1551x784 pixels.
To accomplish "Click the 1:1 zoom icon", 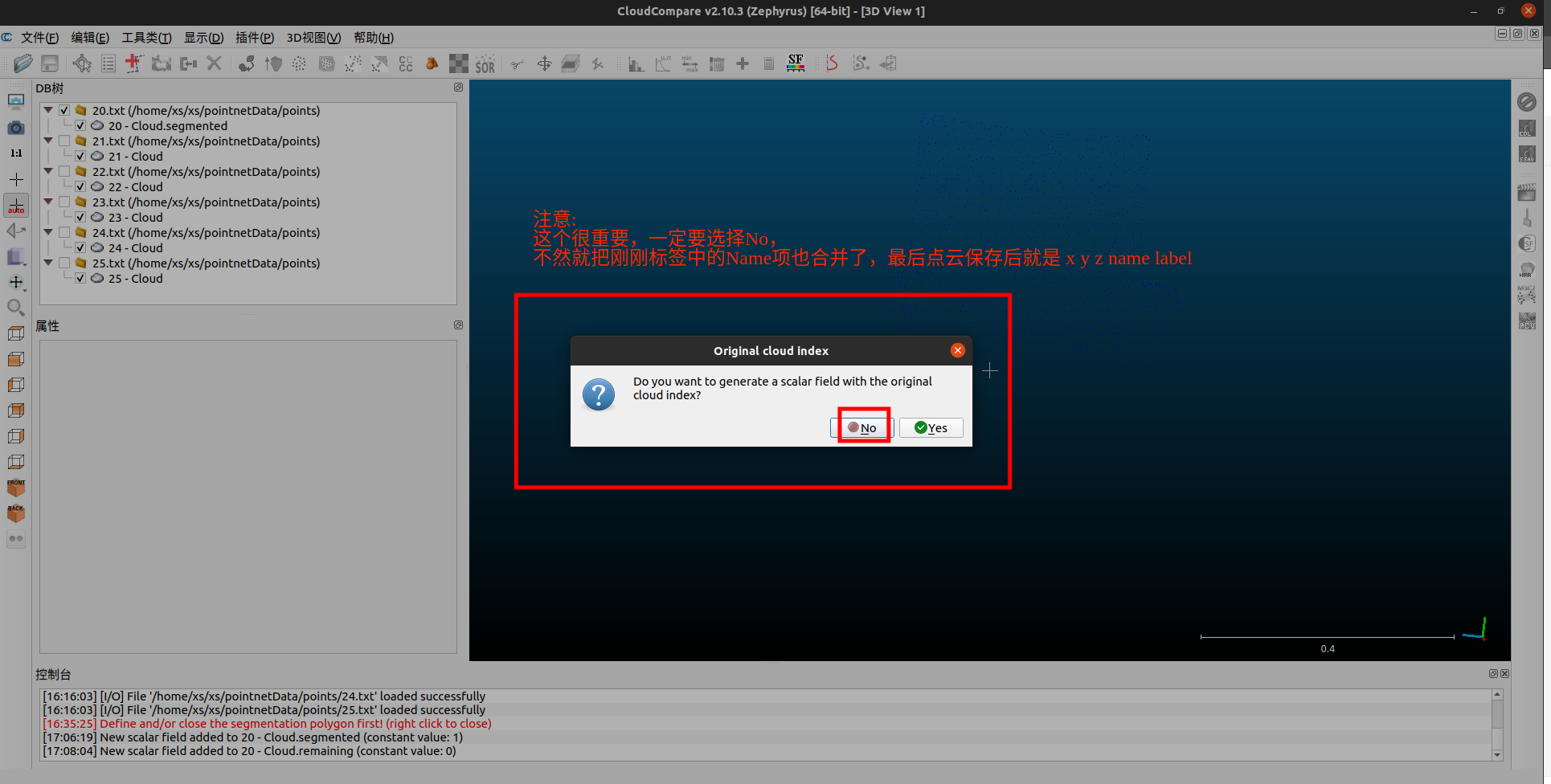I will pos(16,153).
